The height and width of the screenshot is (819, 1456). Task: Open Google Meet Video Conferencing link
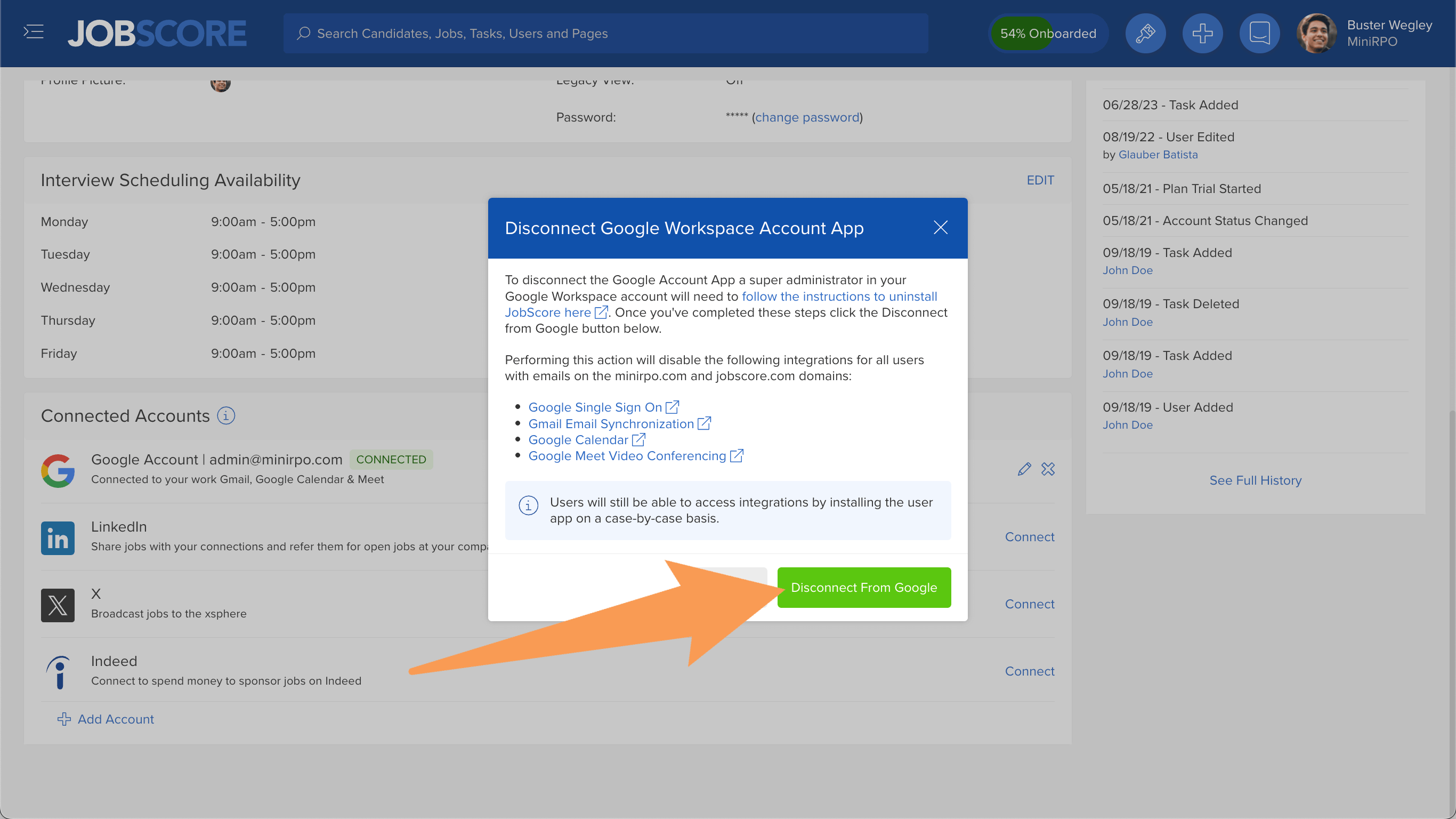(627, 456)
